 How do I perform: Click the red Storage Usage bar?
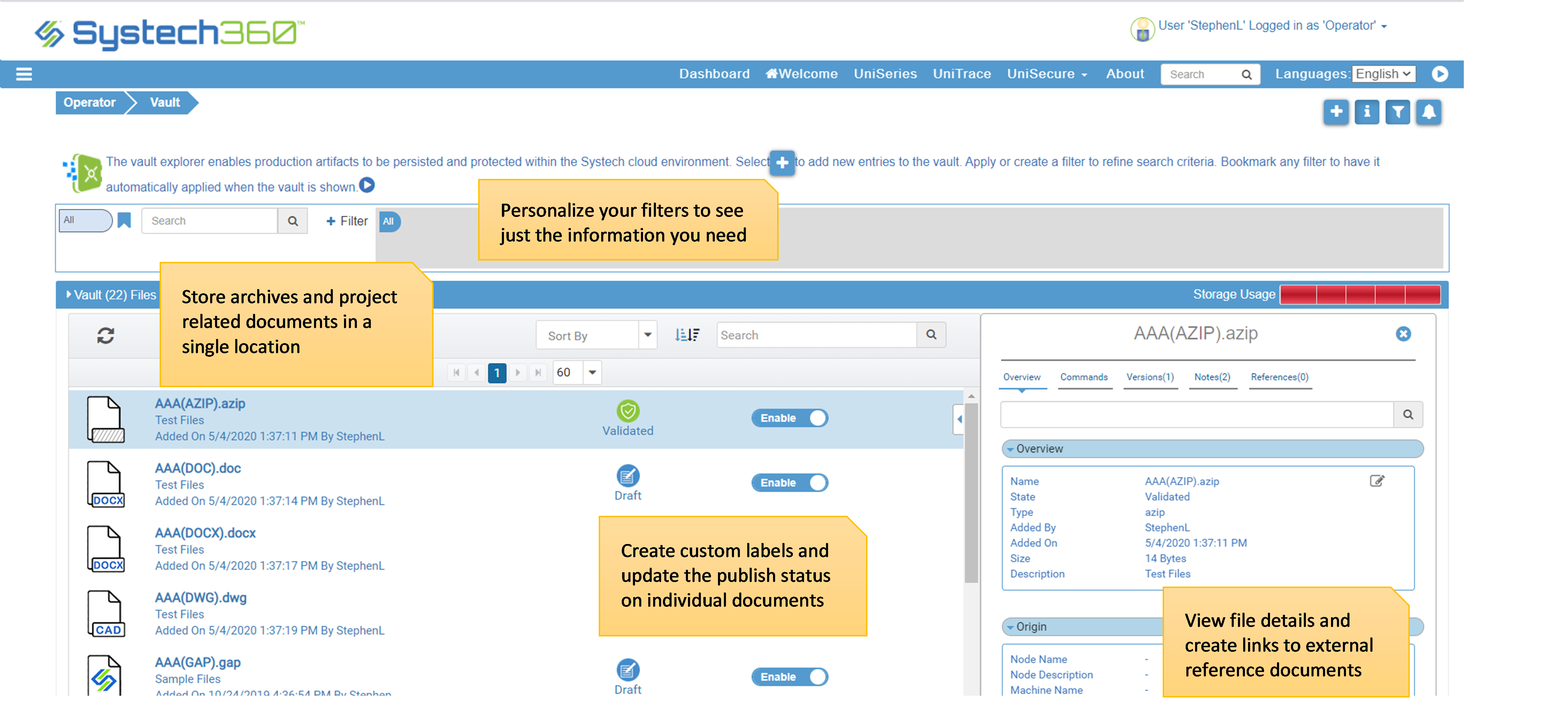point(1360,295)
